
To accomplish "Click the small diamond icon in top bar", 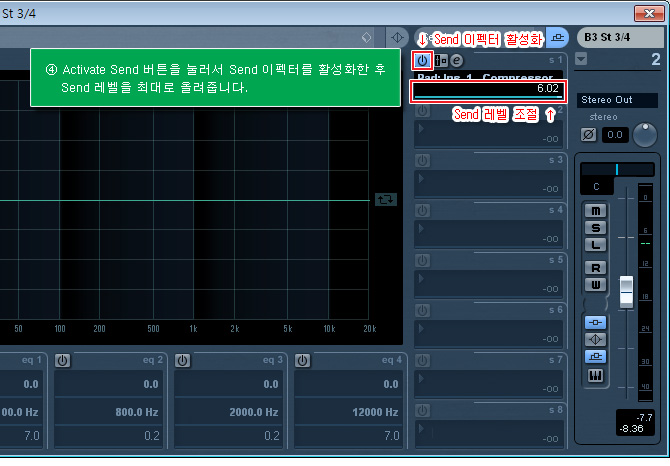I will [367, 38].
